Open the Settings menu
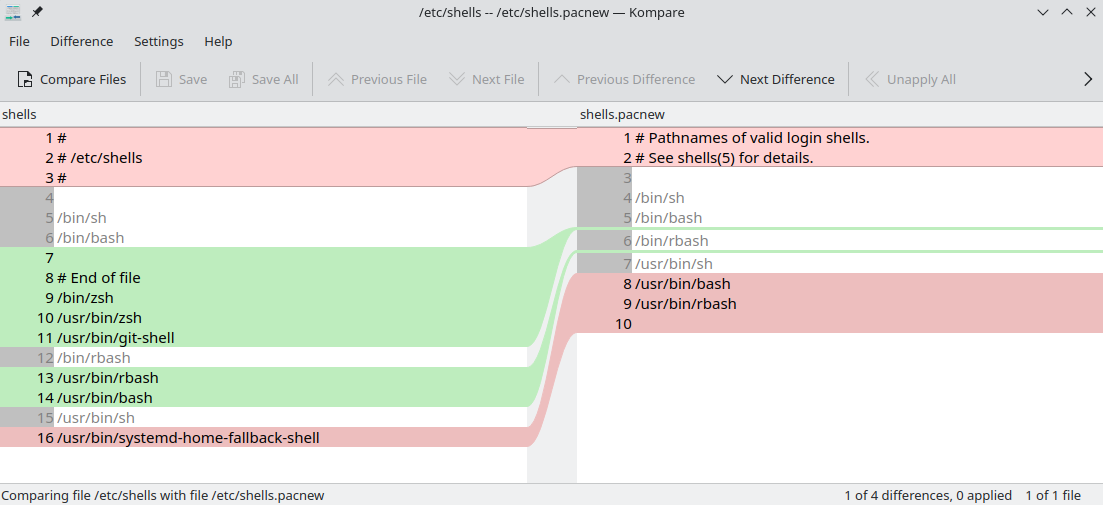The width and height of the screenshot is (1103, 505). (x=159, y=41)
